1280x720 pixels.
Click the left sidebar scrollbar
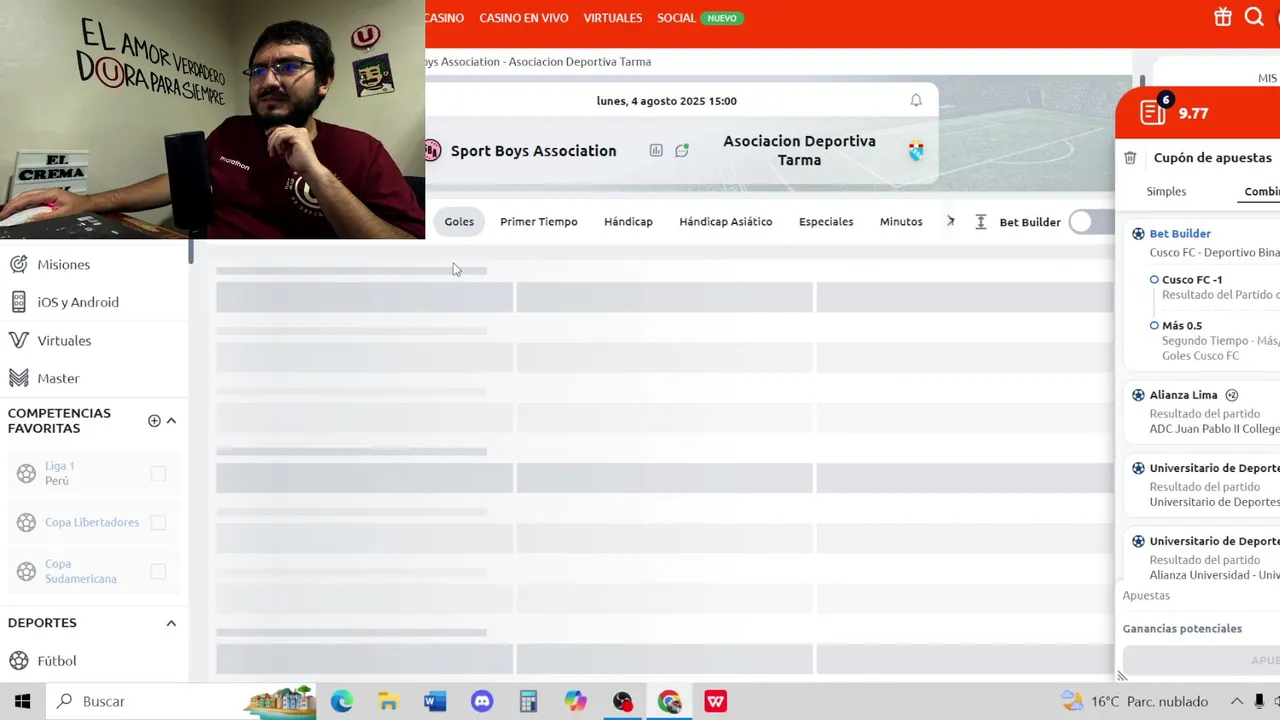pyautogui.click(x=190, y=250)
